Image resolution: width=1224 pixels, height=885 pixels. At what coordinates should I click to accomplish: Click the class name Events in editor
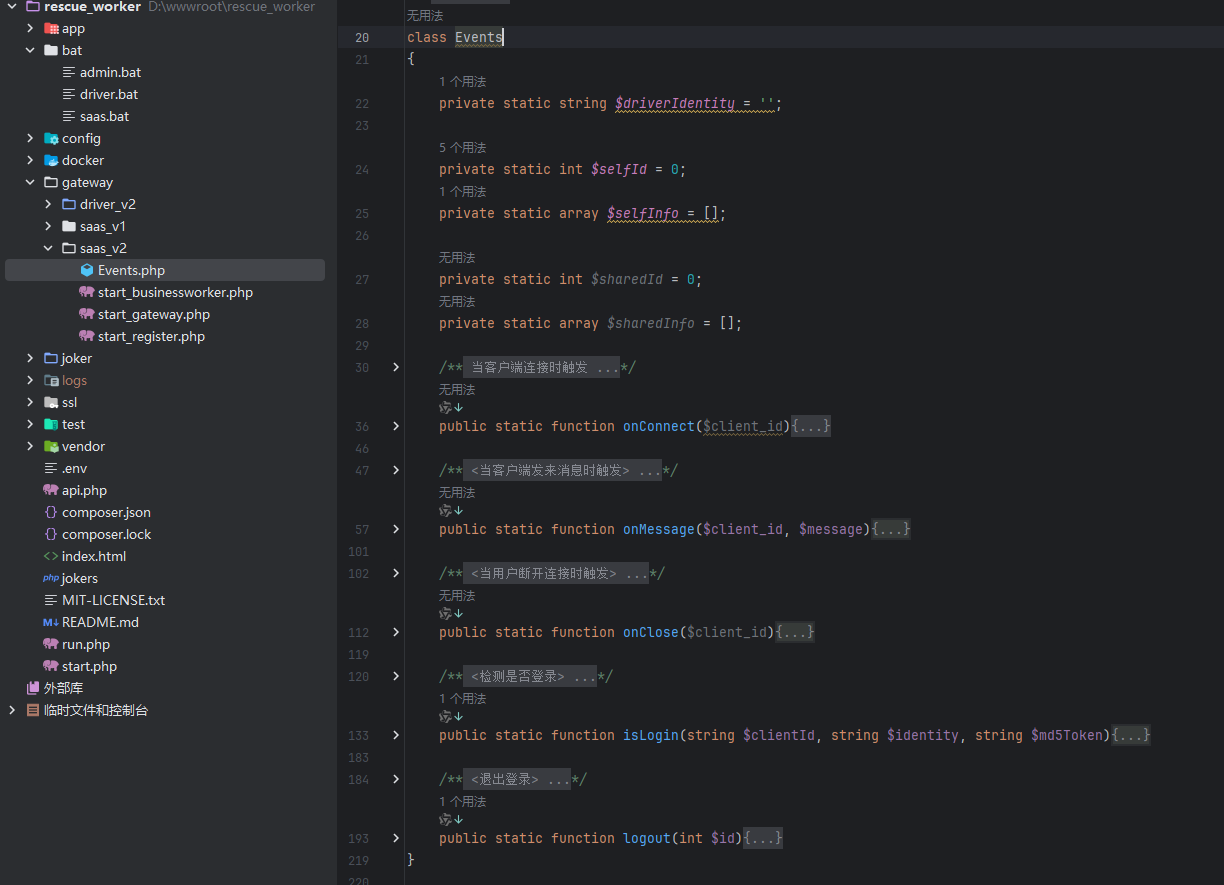click(x=479, y=38)
